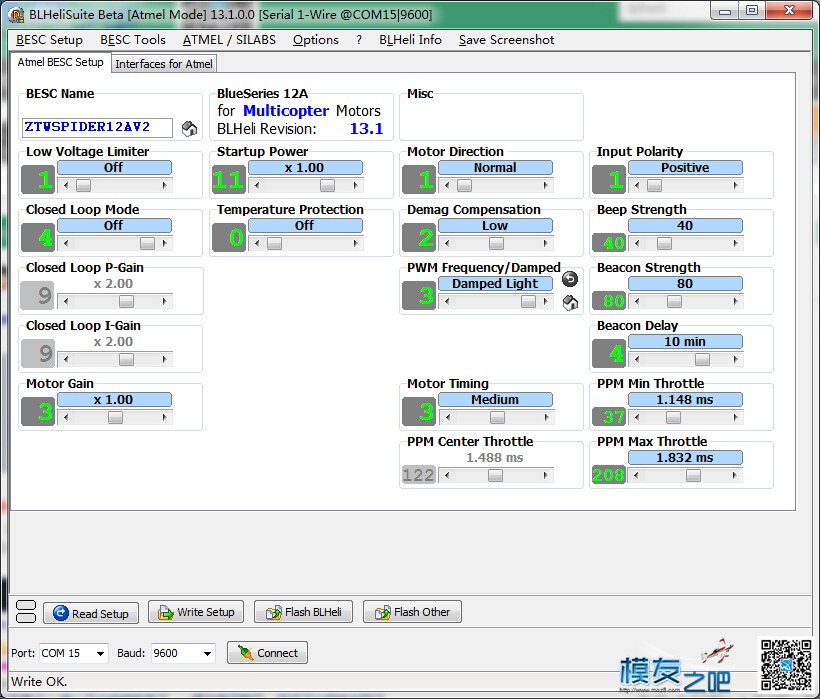820x699 pixels.
Task: Click the Closed Loop P-Gain slider thumb
Action: (126, 301)
